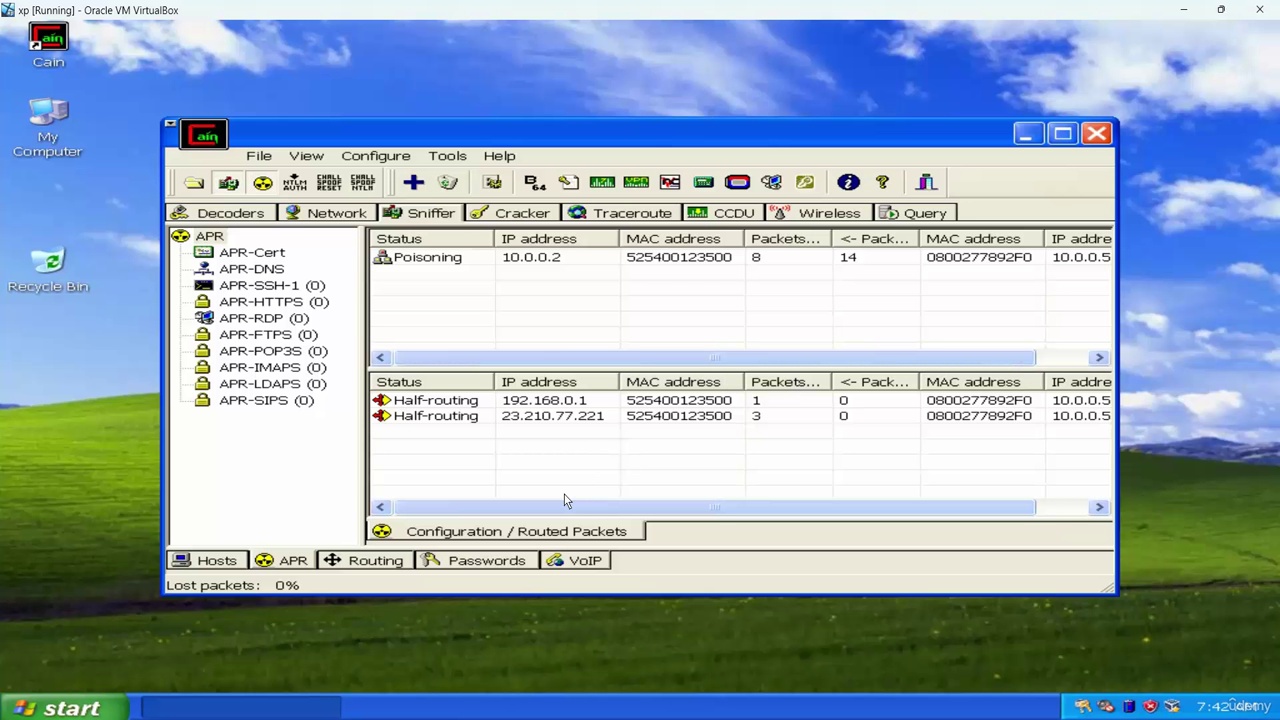The width and height of the screenshot is (1280, 720).
Task: Select the Passwords bottom tab
Action: pyautogui.click(x=475, y=561)
